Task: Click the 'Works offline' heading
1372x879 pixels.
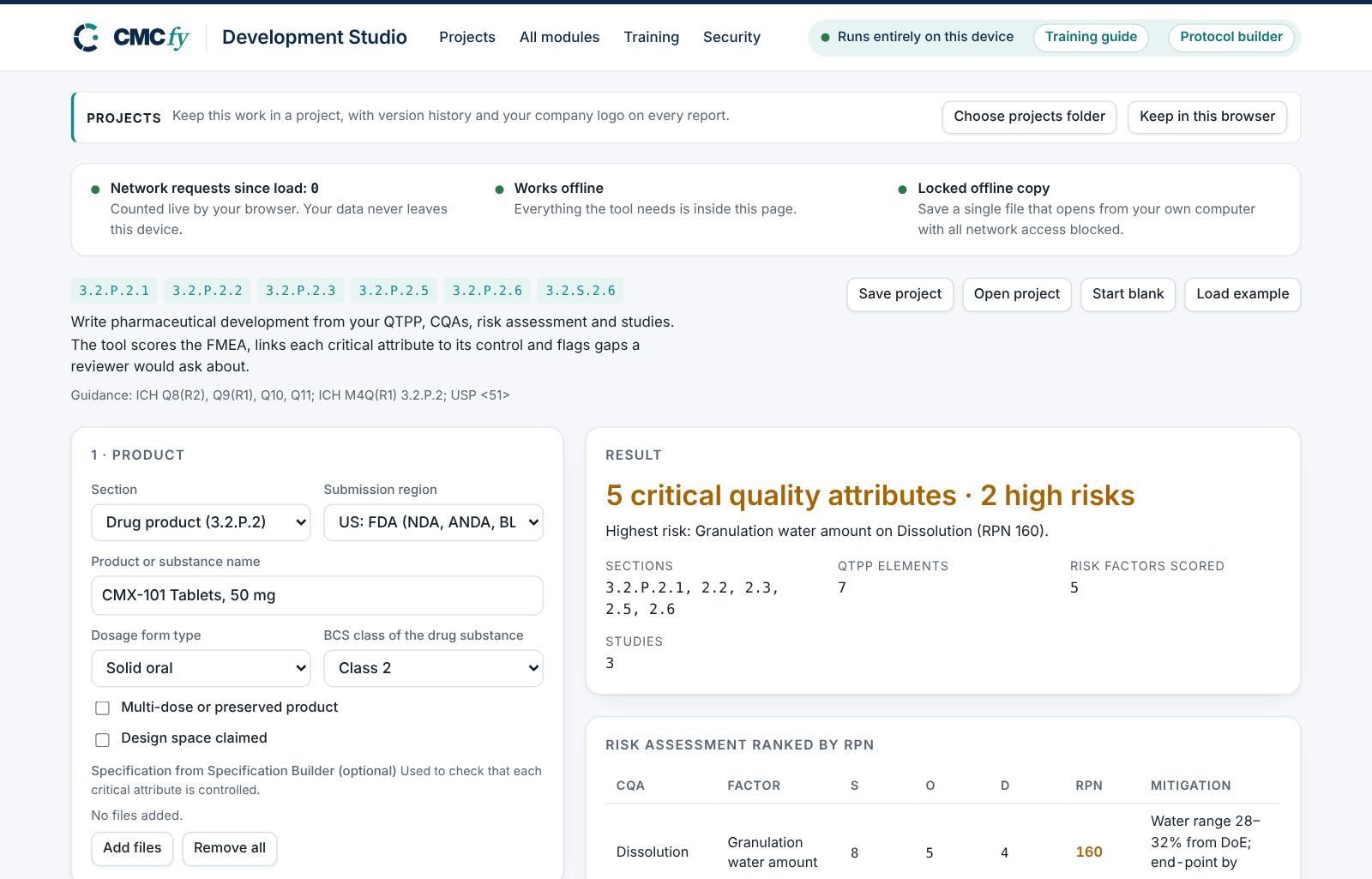Action: tap(559, 189)
